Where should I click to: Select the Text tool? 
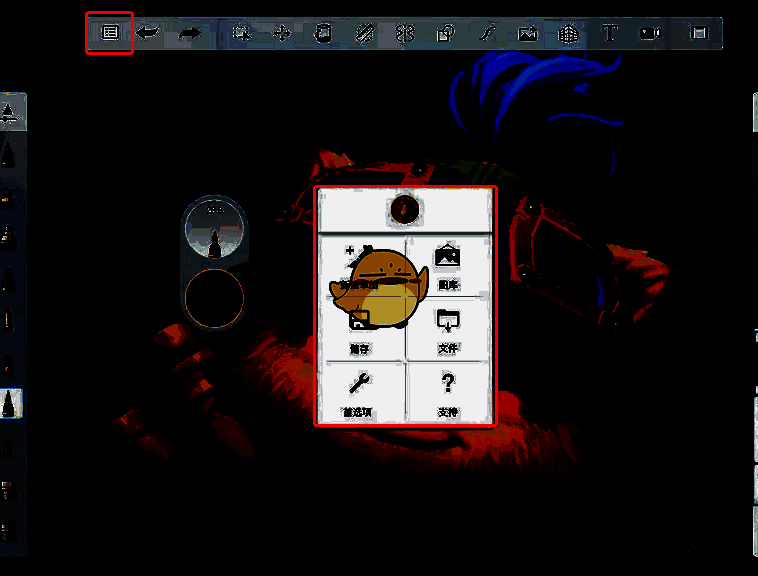(x=609, y=33)
